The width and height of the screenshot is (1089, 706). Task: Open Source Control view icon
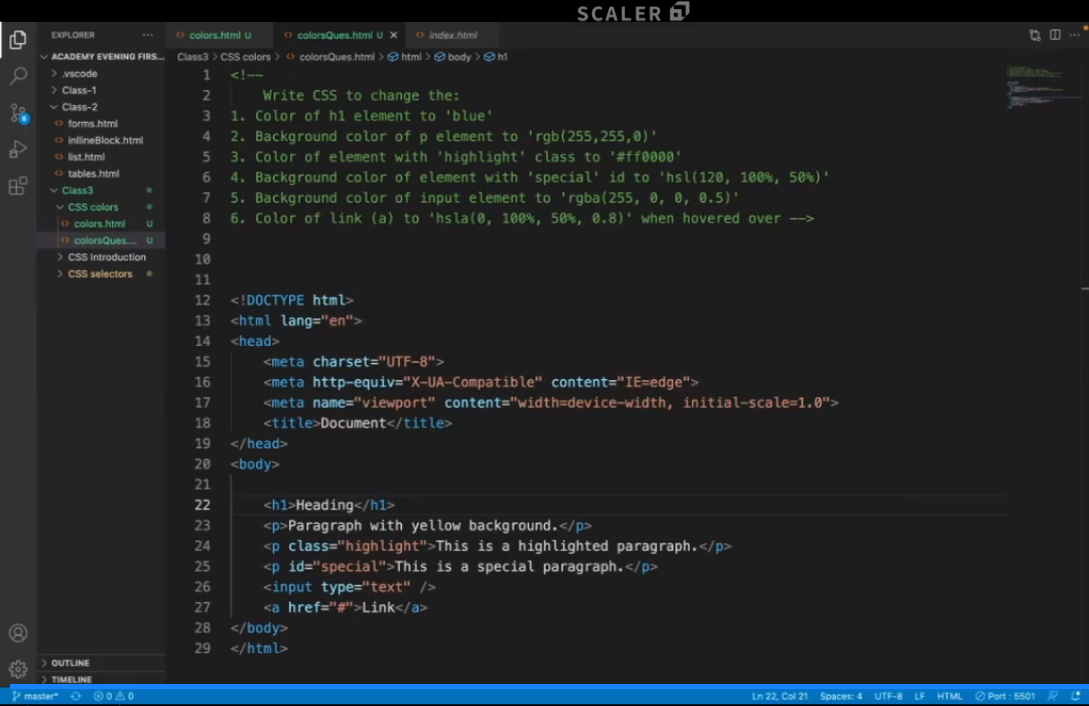click(18, 112)
